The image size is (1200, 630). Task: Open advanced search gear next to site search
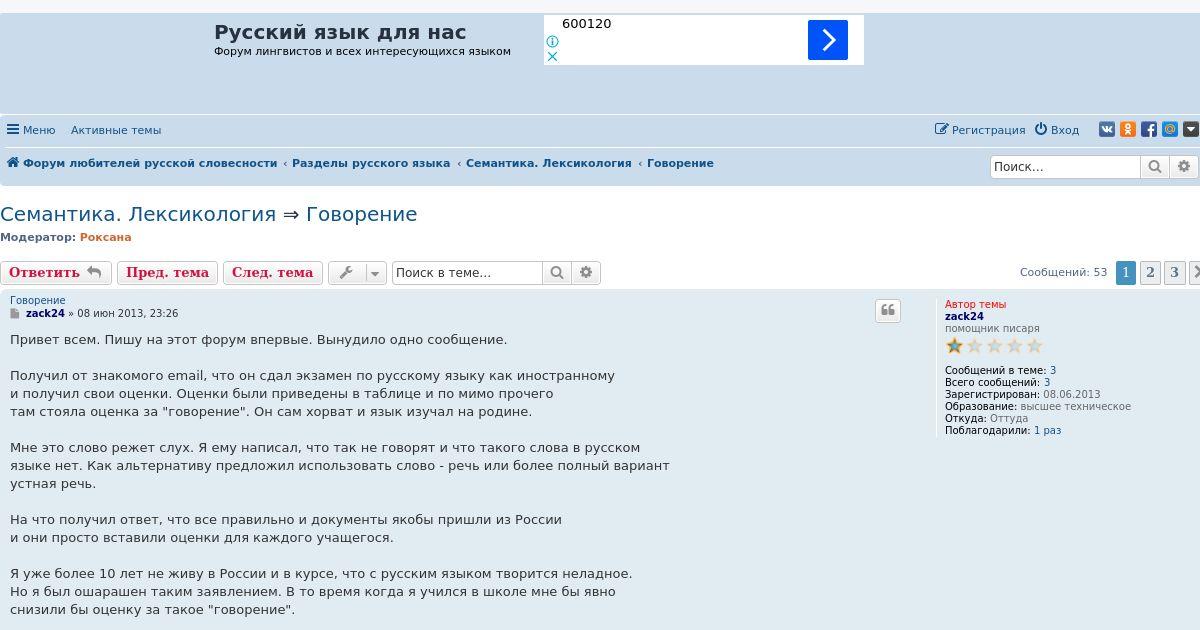coord(1184,167)
